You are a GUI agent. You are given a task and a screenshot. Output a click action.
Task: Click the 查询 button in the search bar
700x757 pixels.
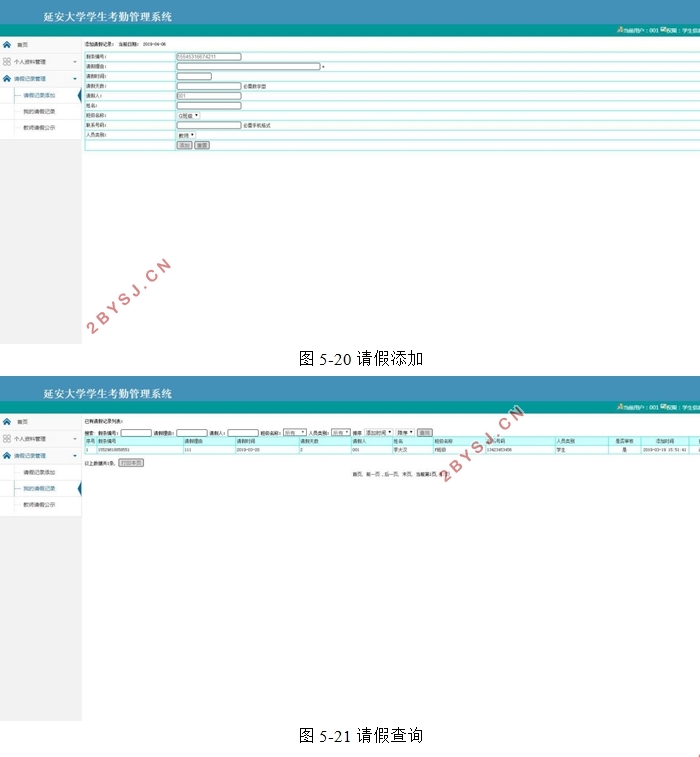tap(425, 433)
